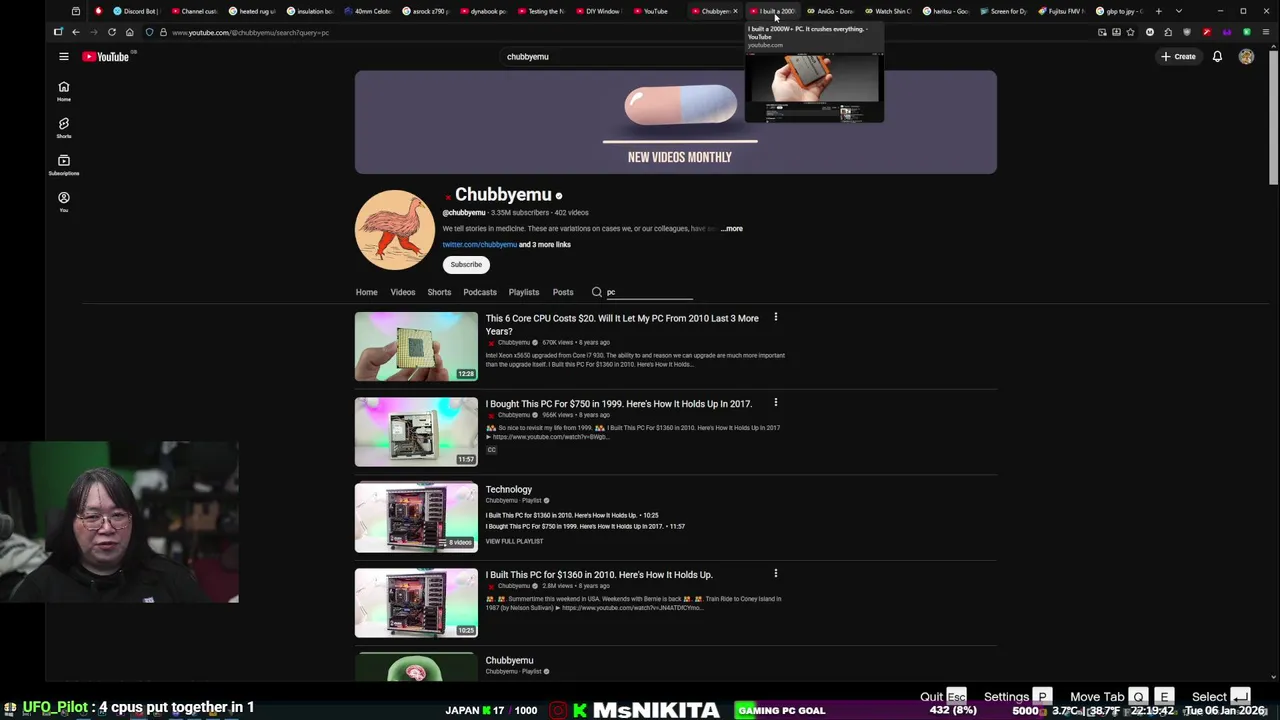Open options menu for $1360 in 2010 video
1280x720 pixels.
click(x=775, y=574)
